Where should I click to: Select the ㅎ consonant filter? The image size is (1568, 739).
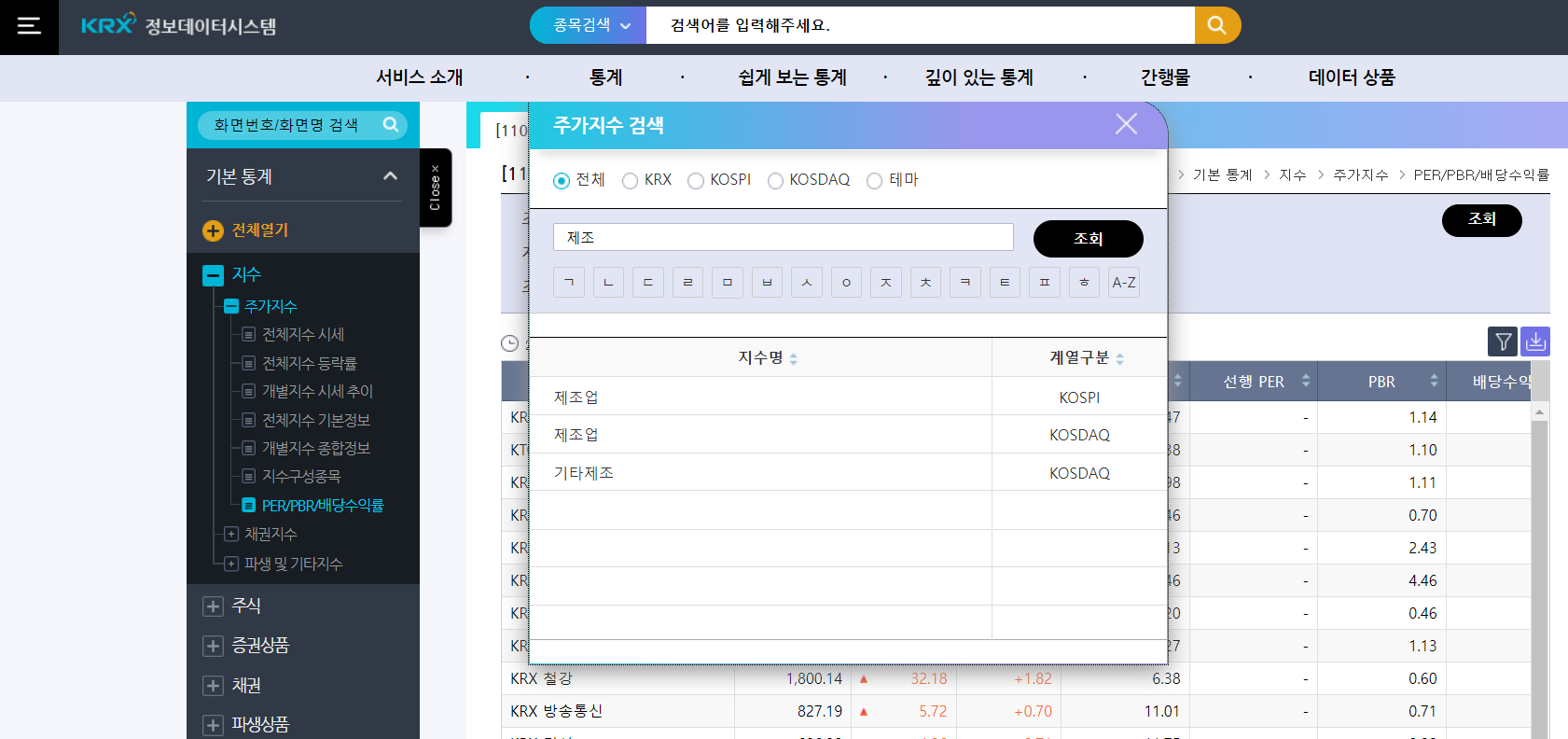1084,283
